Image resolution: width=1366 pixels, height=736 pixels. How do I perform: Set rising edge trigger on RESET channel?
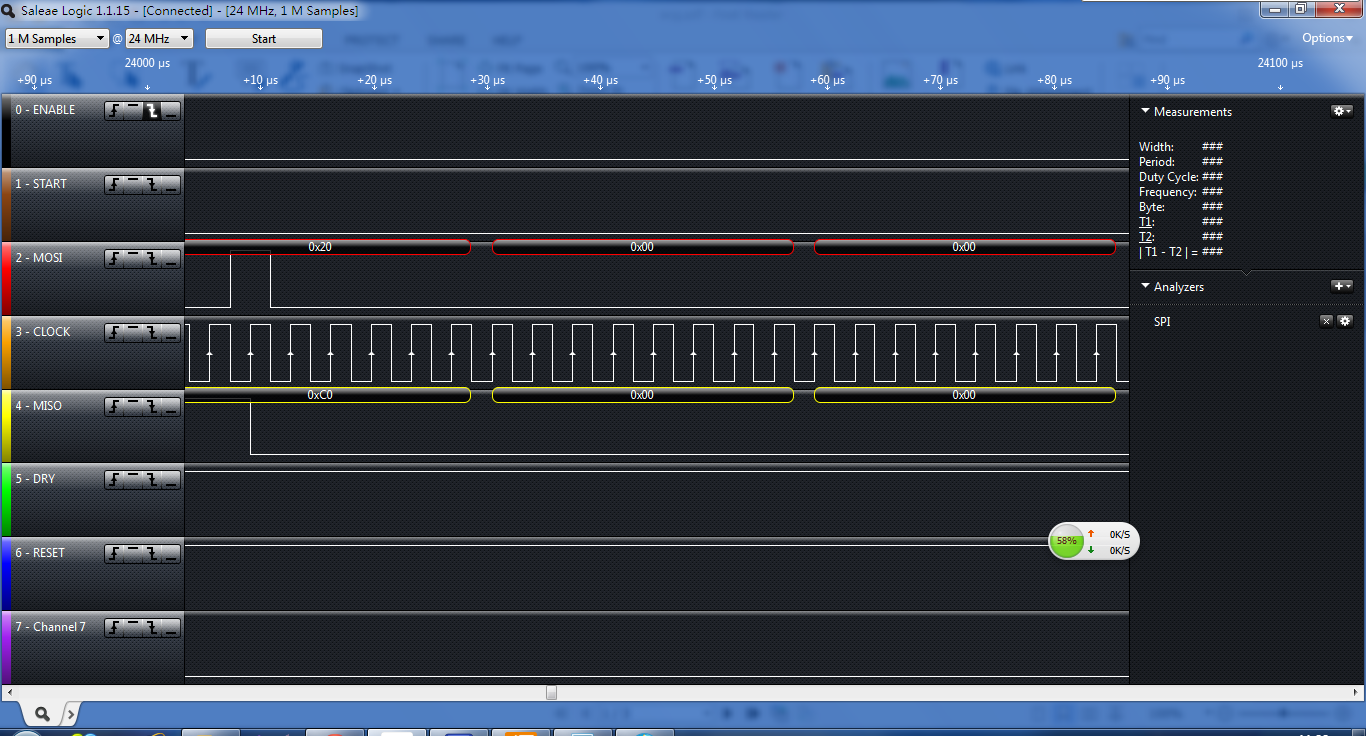coord(114,554)
